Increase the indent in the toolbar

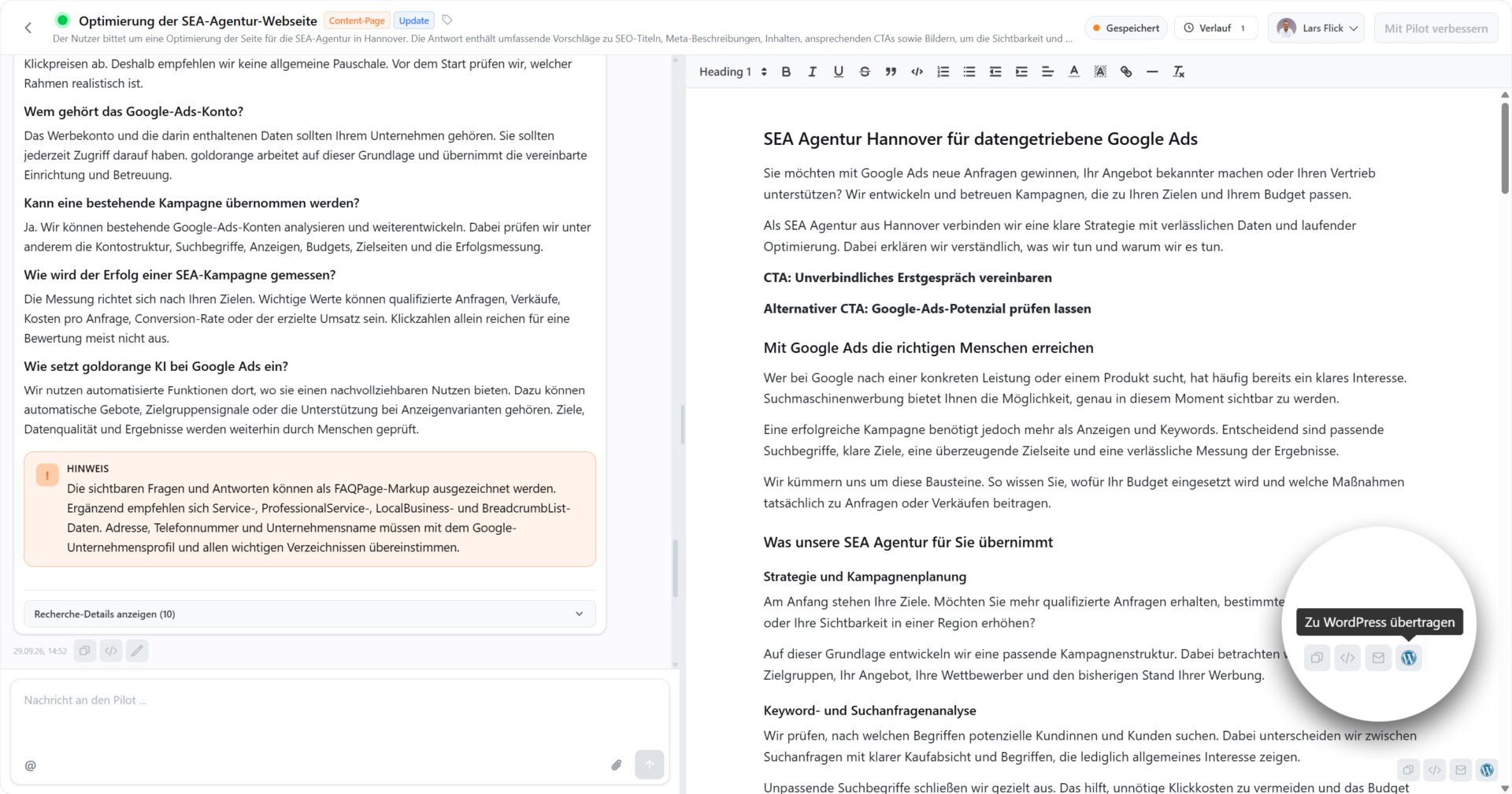click(x=1021, y=72)
